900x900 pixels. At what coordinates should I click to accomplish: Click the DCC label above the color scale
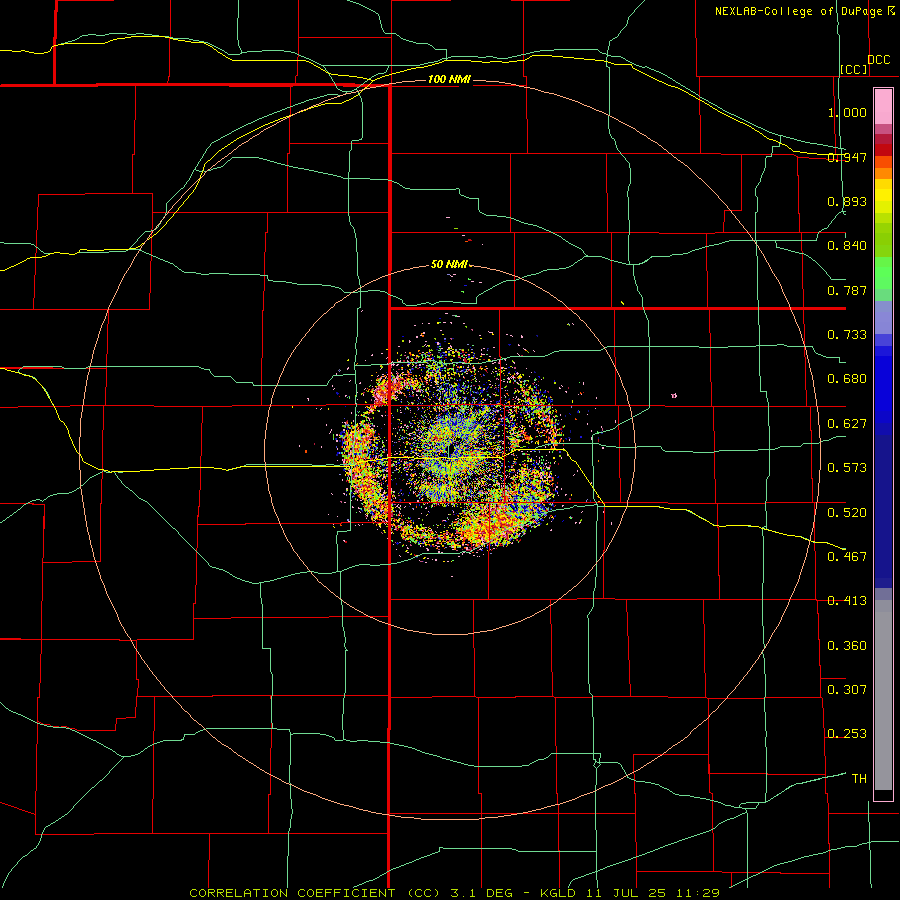pyautogui.click(x=878, y=60)
